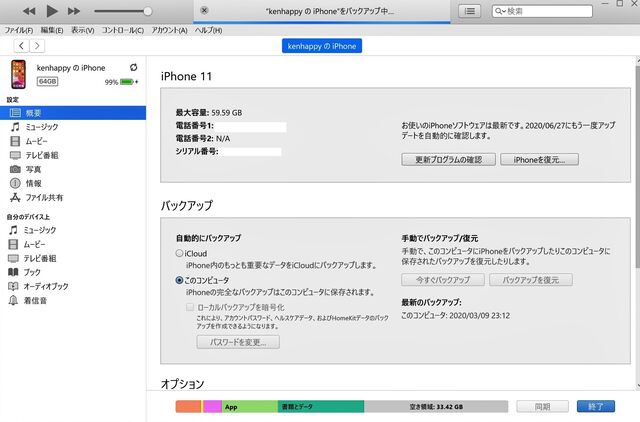The width and height of the screenshot is (640, 422).
Task: Click the シリアル番号 value field
Action: 250,152
